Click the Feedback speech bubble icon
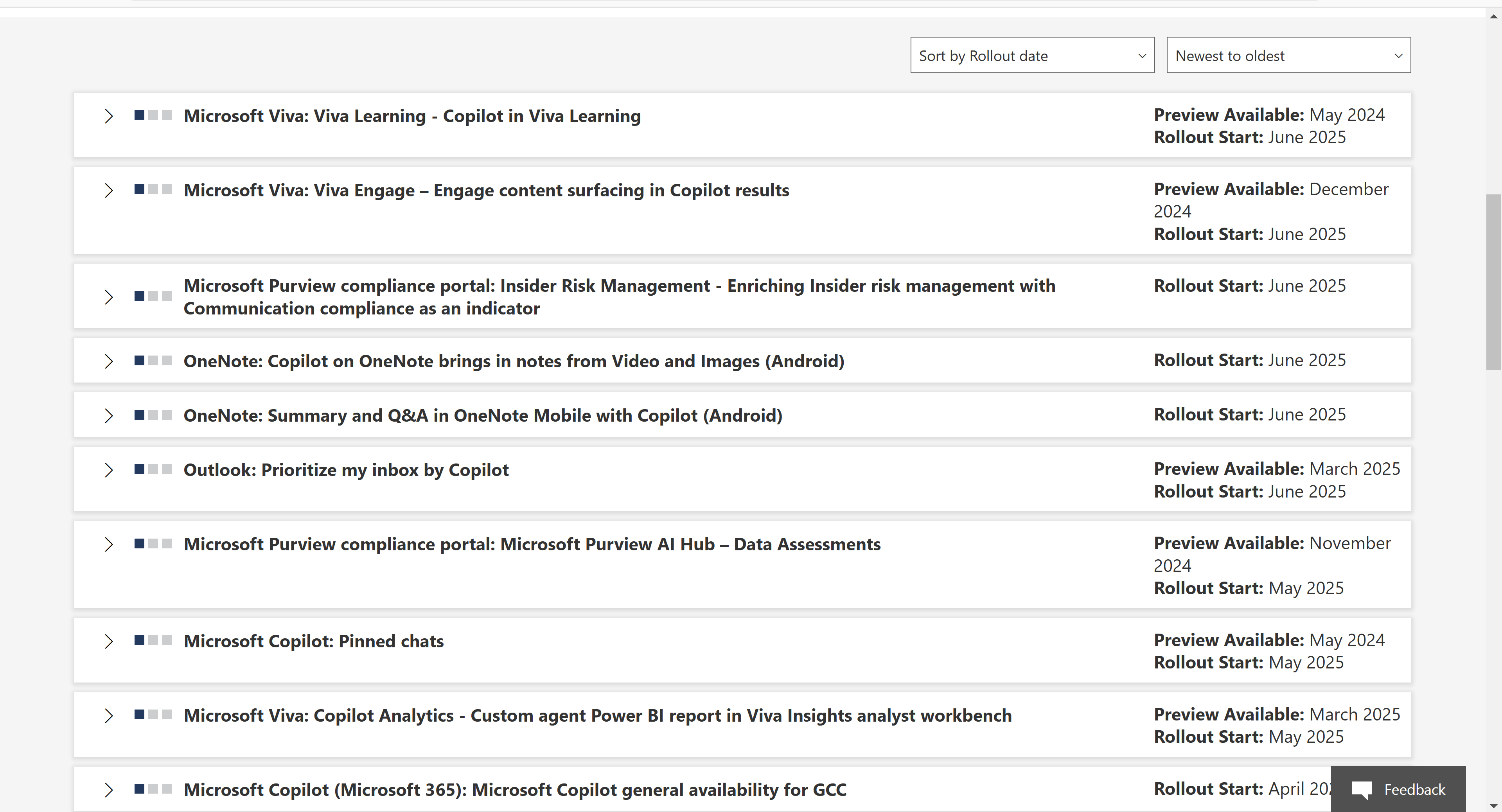1502x812 pixels. (1362, 790)
